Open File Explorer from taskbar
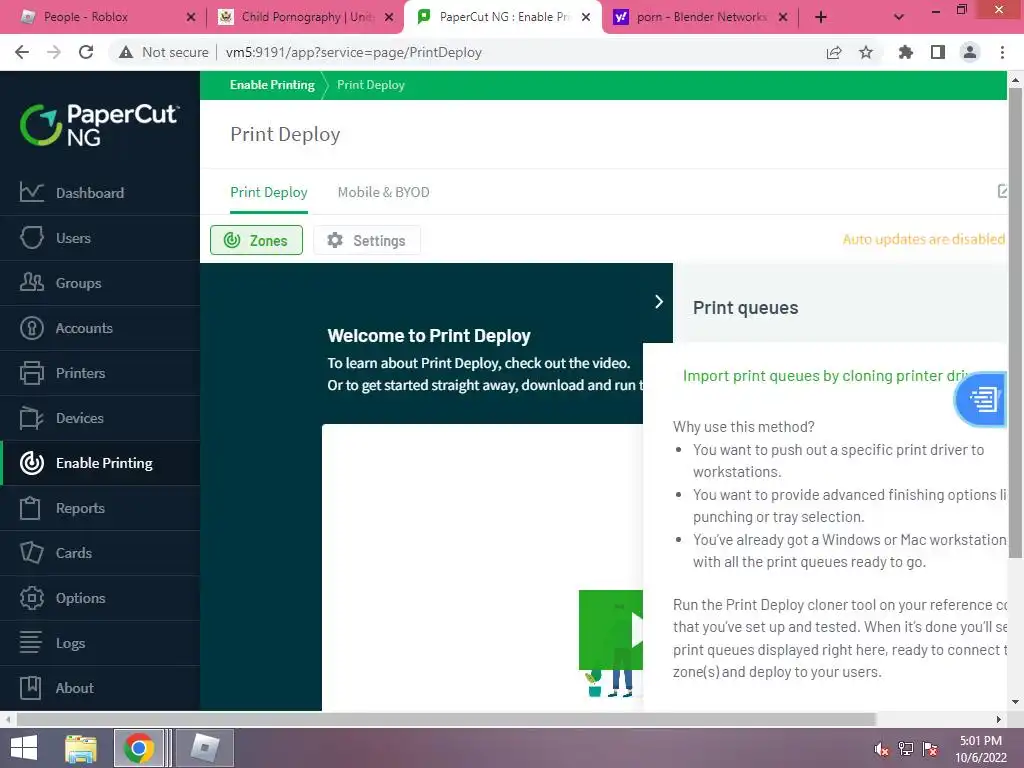Viewport: 1024px width, 768px height. pos(81,748)
